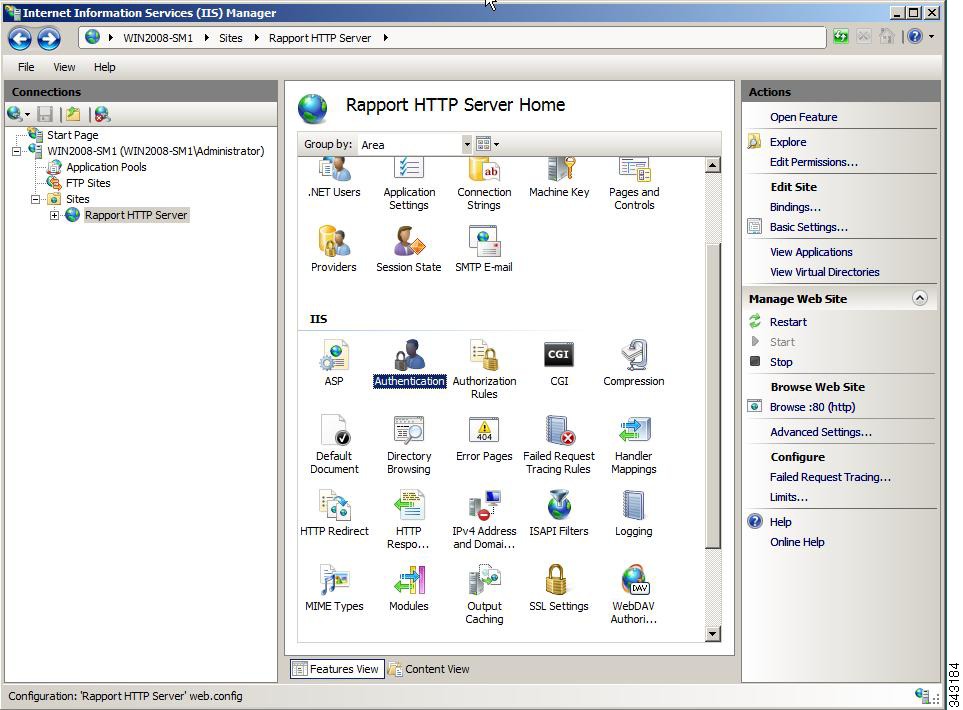Click the Forward navigation arrow
This screenshot has width=963, height=710.
coord(49,38)
